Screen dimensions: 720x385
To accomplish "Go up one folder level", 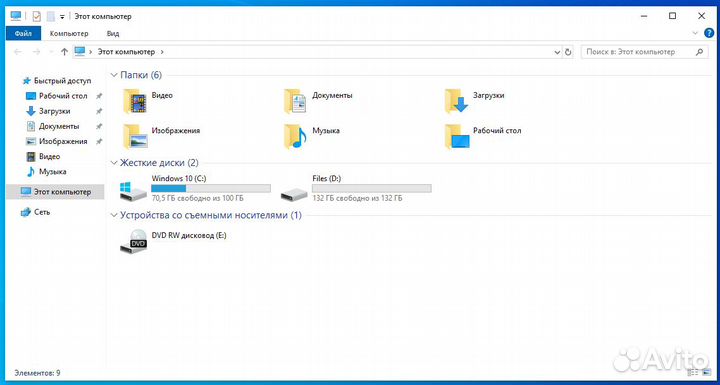I will (x=64, y=52).
